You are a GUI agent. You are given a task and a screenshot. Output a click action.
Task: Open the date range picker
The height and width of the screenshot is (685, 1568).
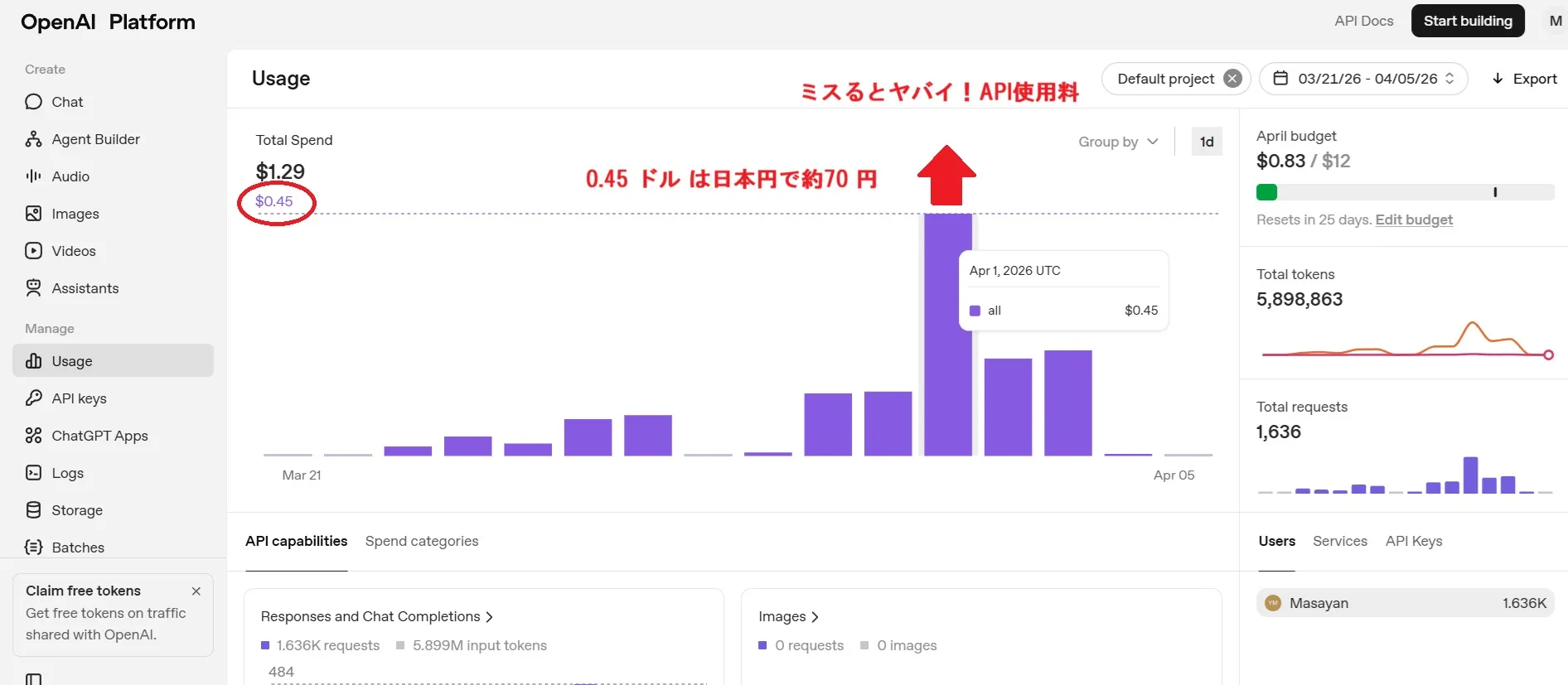pyautogui.click(x=1363, y=79)
